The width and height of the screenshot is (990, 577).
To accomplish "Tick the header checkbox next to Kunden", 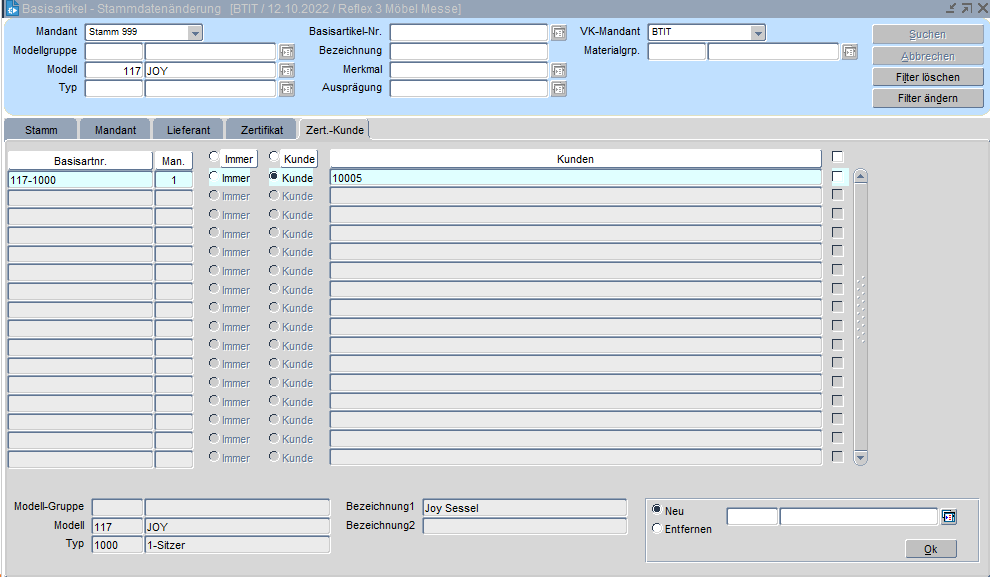I will (838, 157).
